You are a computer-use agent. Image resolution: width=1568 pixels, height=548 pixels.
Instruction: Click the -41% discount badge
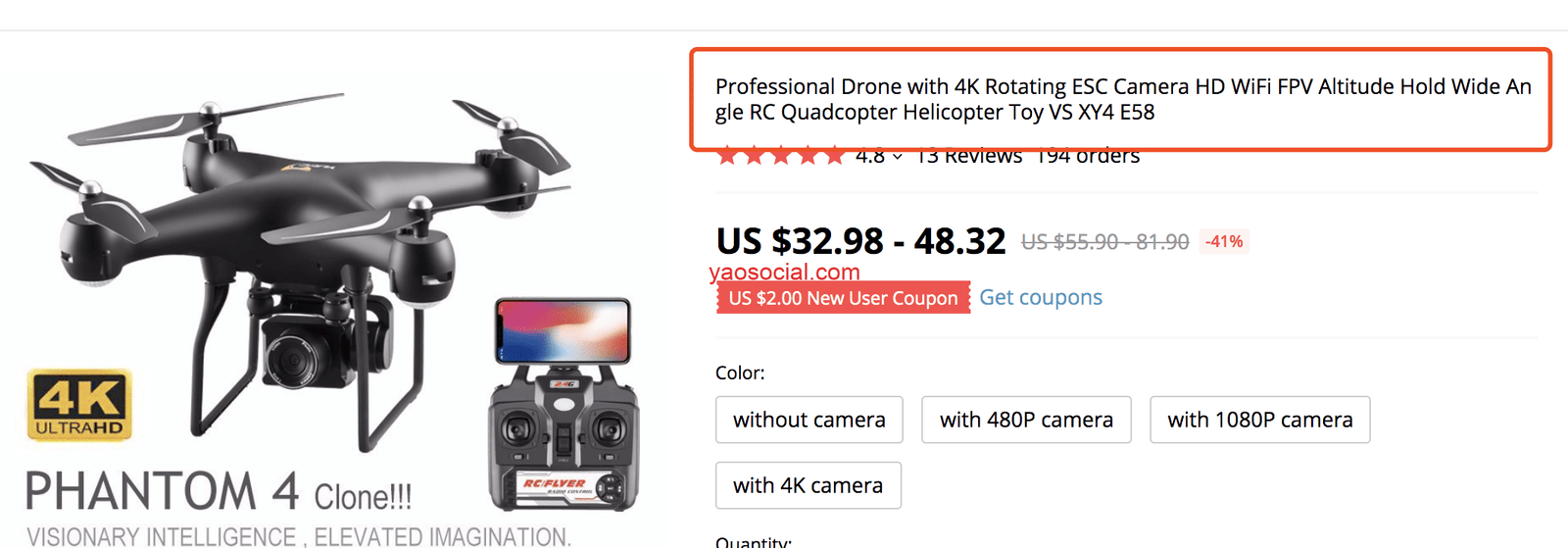(x=1224, y=241)
